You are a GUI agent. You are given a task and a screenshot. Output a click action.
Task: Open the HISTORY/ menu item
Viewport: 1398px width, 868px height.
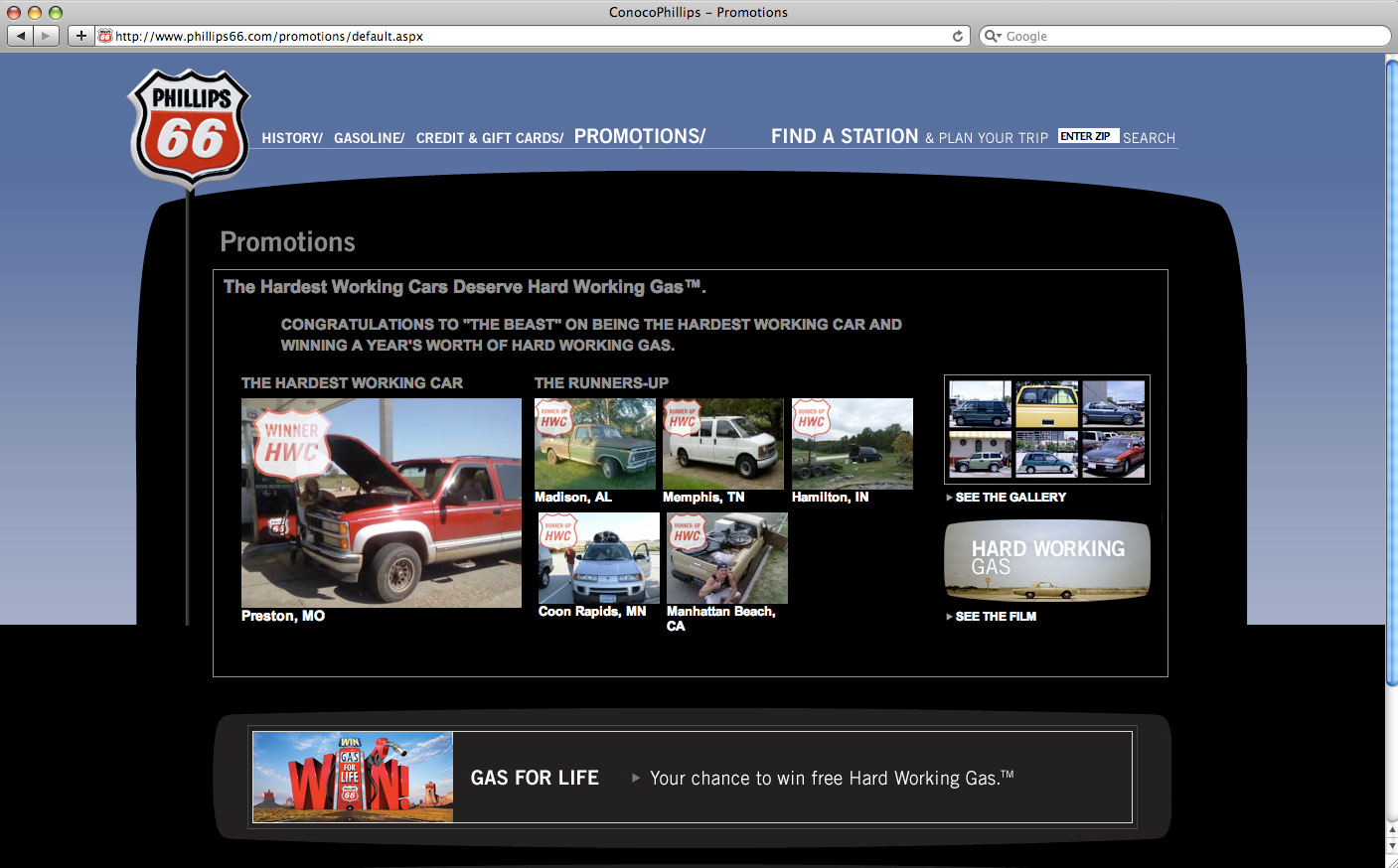click(x=292, y=138)
